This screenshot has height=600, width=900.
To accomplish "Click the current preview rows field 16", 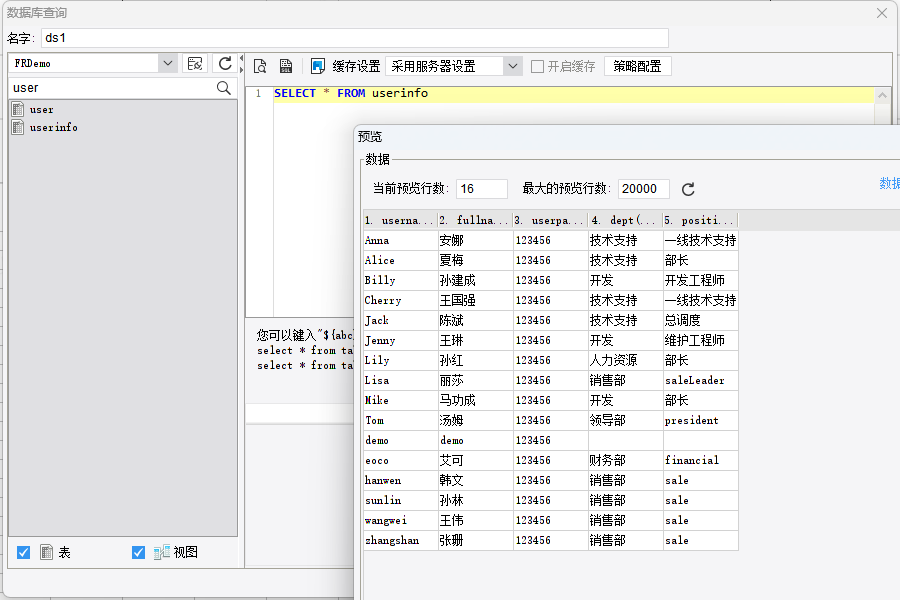I will 482,189.
